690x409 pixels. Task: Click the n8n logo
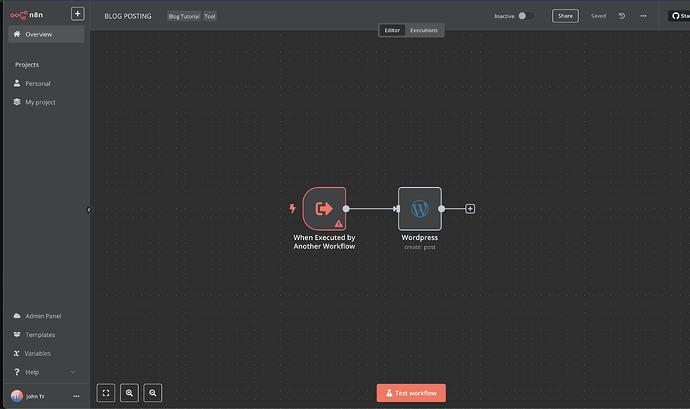(26, 15)
